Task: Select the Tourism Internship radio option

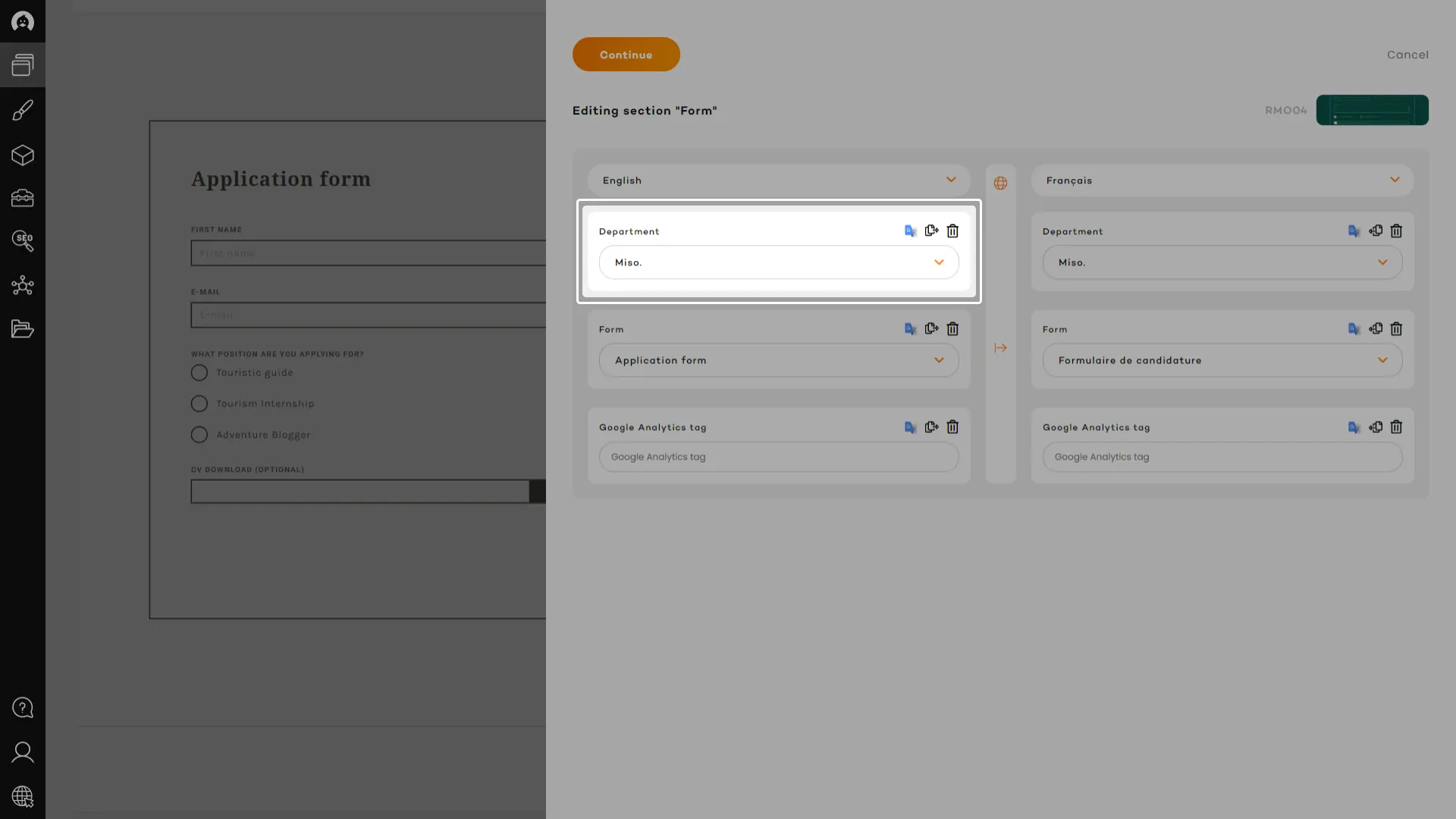Action: click(199, 404)
